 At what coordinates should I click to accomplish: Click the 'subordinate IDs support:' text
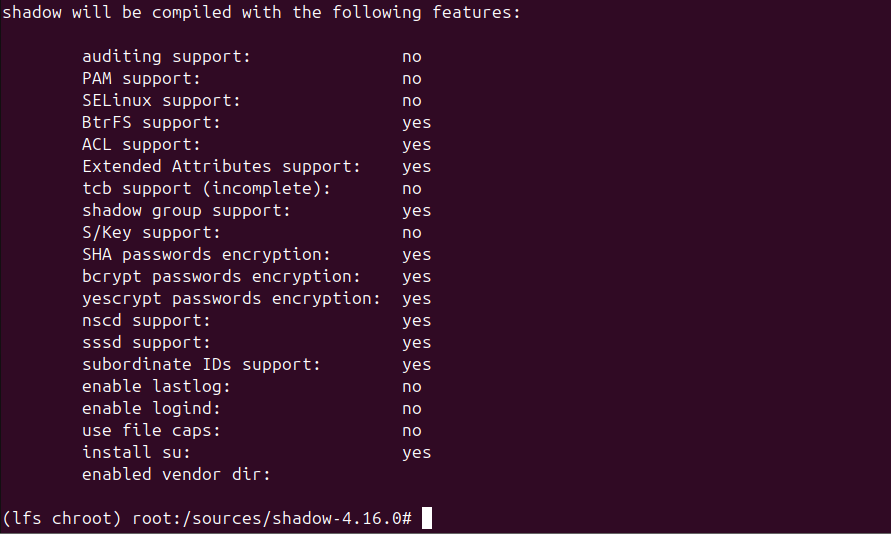(x=201, y=365)
